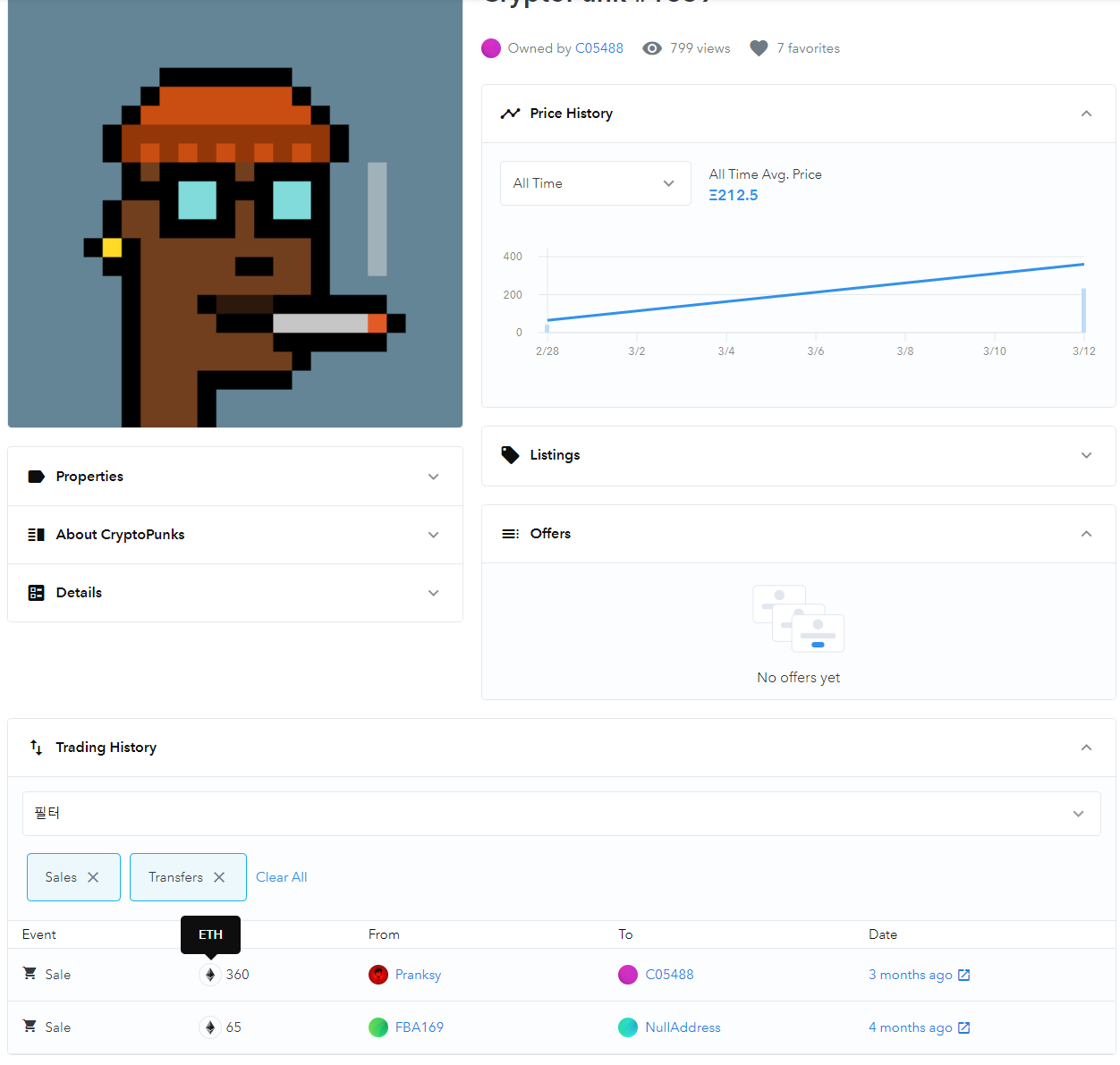The height and width of the screenshot is (1065, 1120).
Task: Open the 3 months ago transaction
Action: click(x=910, y=975)
